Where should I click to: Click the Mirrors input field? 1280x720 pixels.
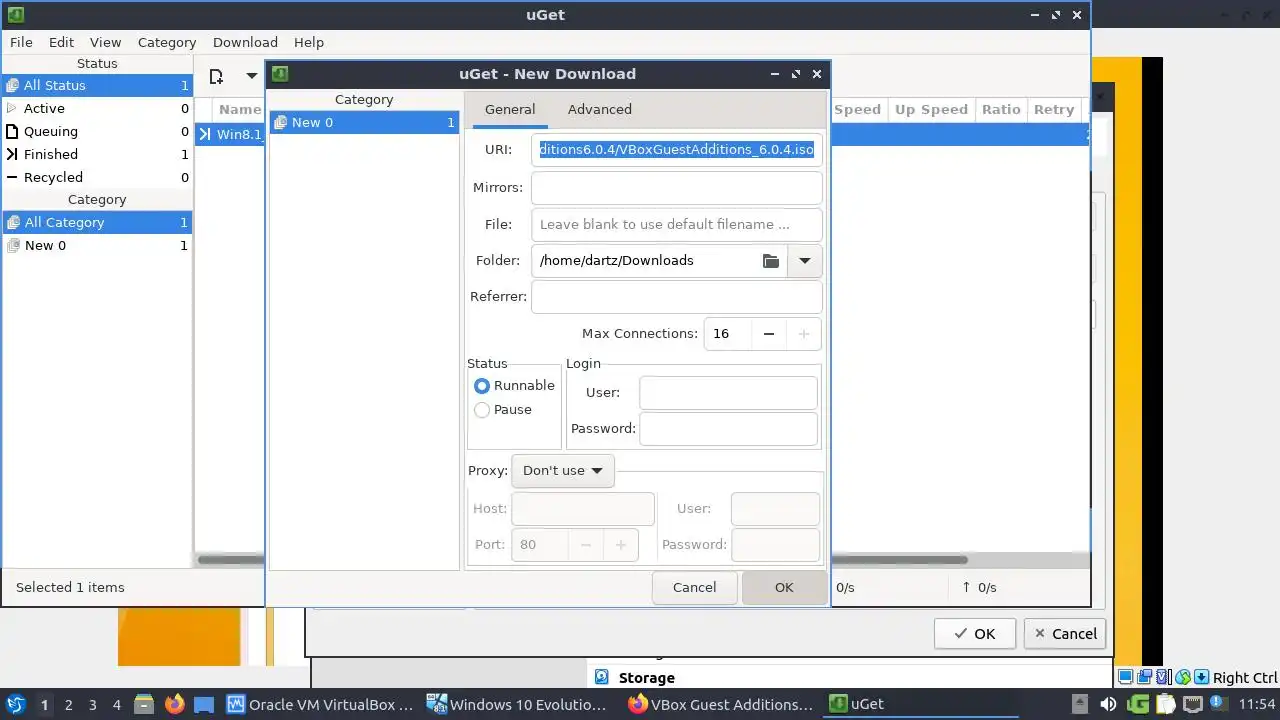pyautogui.click(x=677, y=188)
